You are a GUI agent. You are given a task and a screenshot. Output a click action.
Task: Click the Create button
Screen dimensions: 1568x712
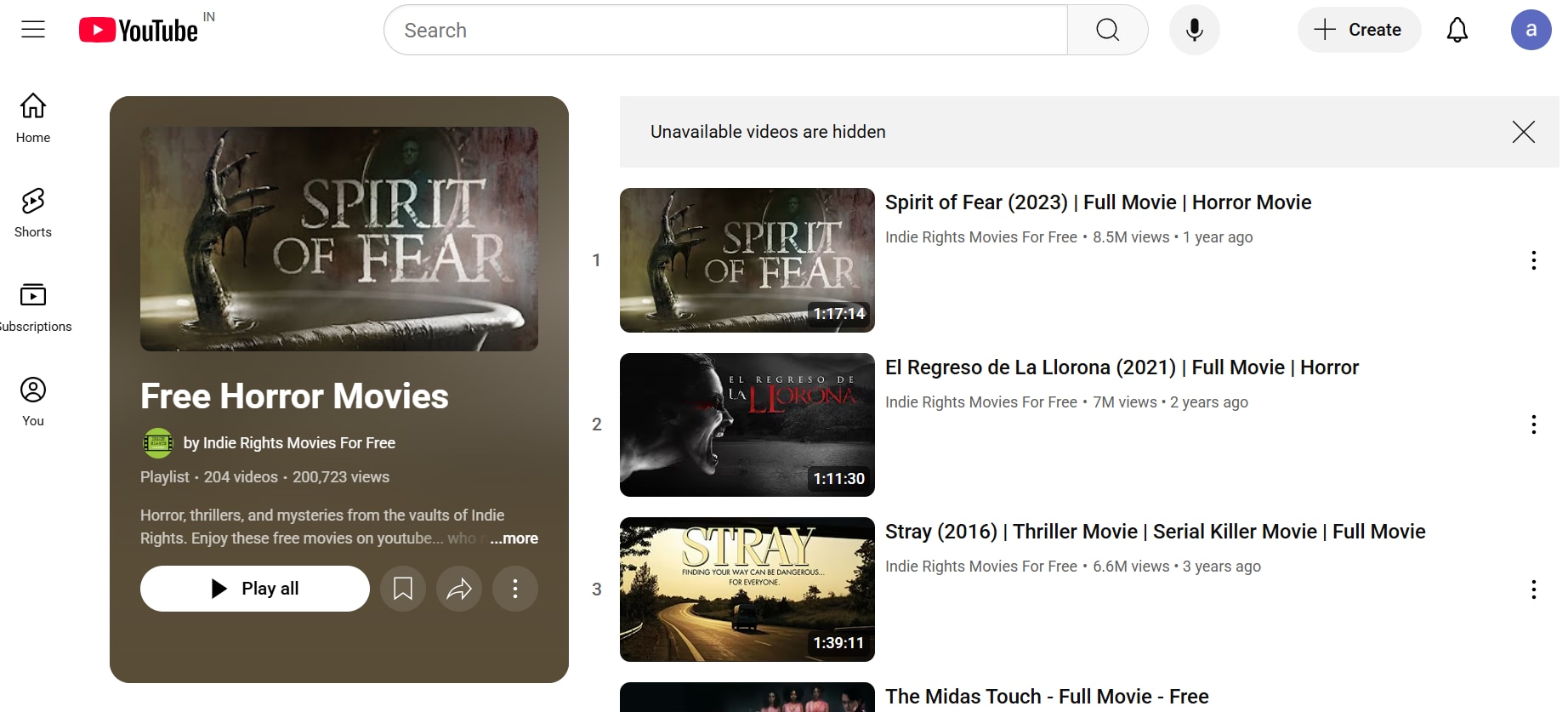1359,30
